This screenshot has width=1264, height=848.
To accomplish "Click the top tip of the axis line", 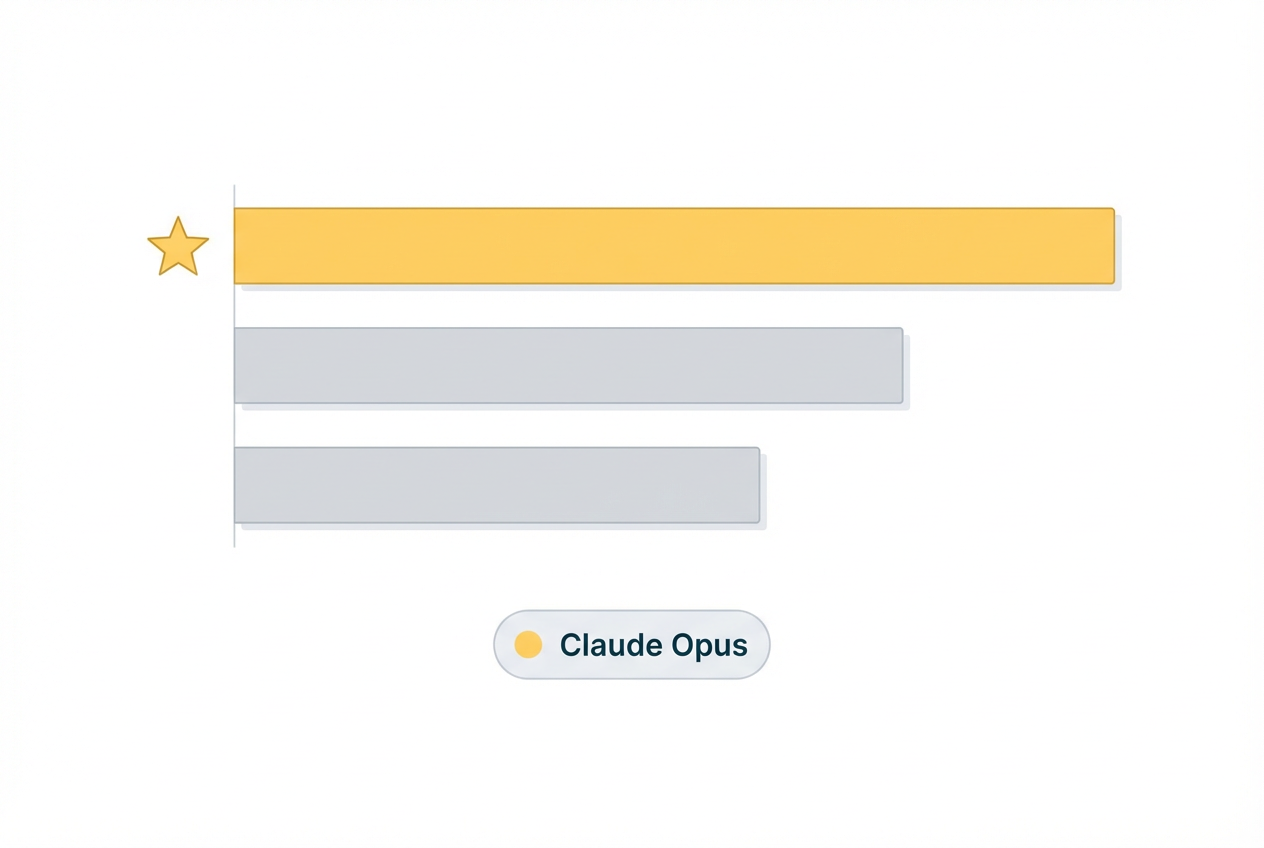I will coord(234,187).
